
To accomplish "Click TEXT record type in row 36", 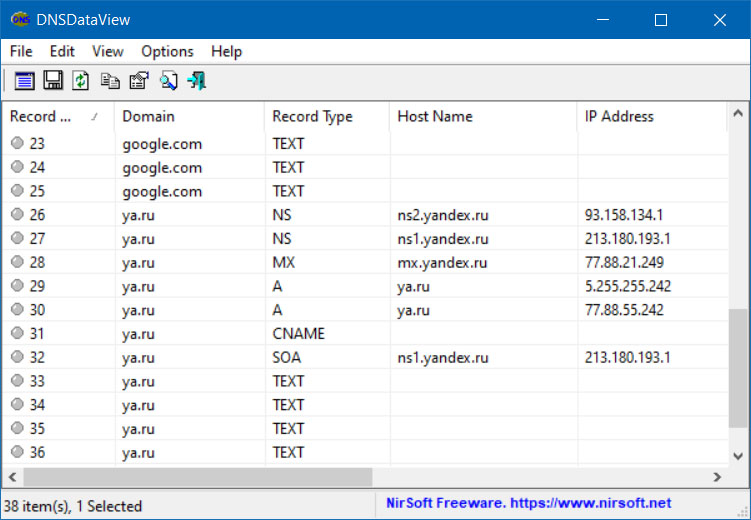I will [x=288, y=452].
